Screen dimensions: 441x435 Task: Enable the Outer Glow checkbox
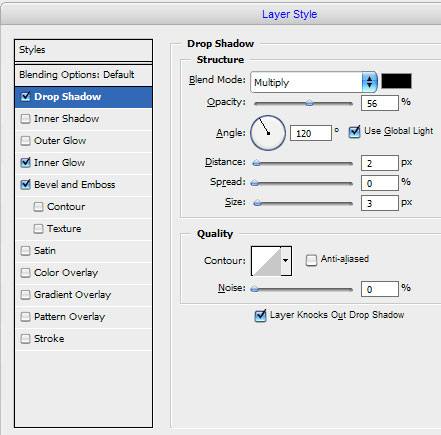click(25, 141)
